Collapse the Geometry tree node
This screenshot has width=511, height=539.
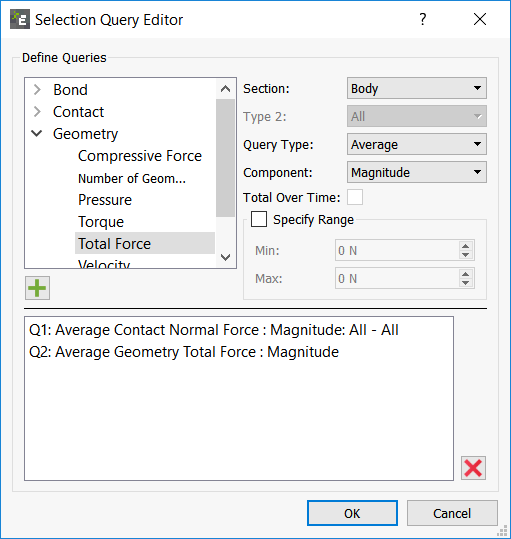(37, 133)
